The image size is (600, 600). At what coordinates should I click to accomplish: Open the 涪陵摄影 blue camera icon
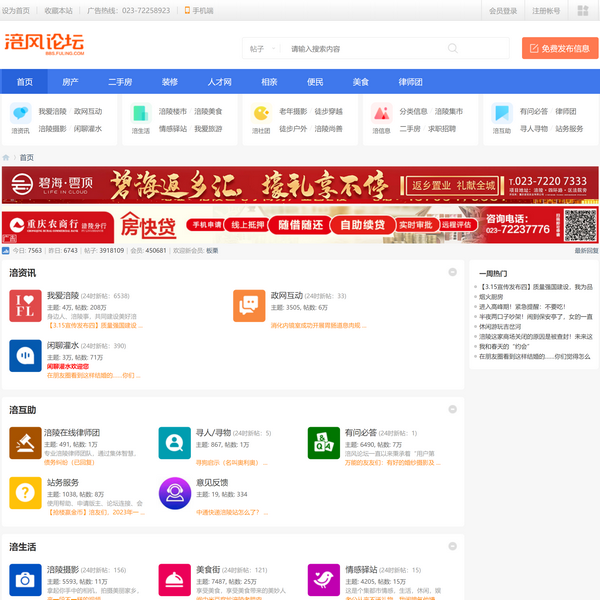[25, 580]
